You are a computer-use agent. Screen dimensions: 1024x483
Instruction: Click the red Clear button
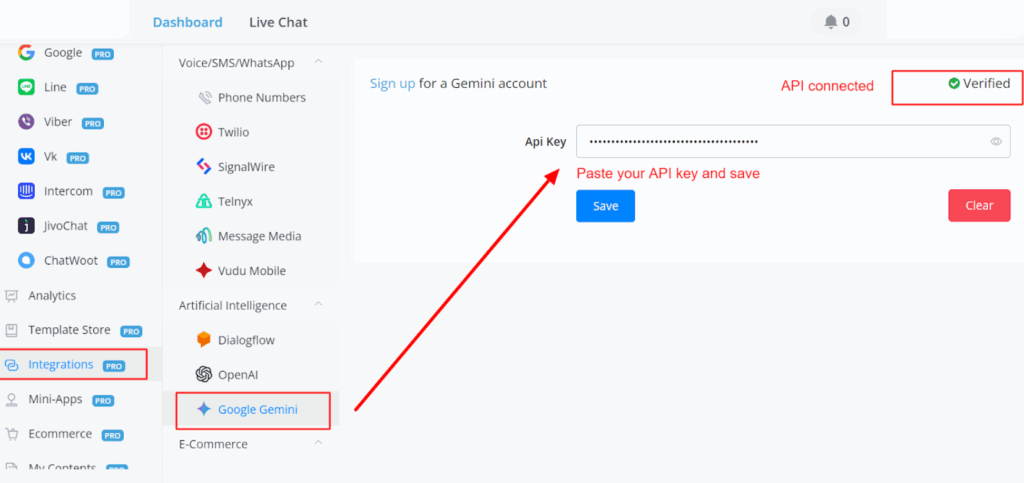[979, 206]
